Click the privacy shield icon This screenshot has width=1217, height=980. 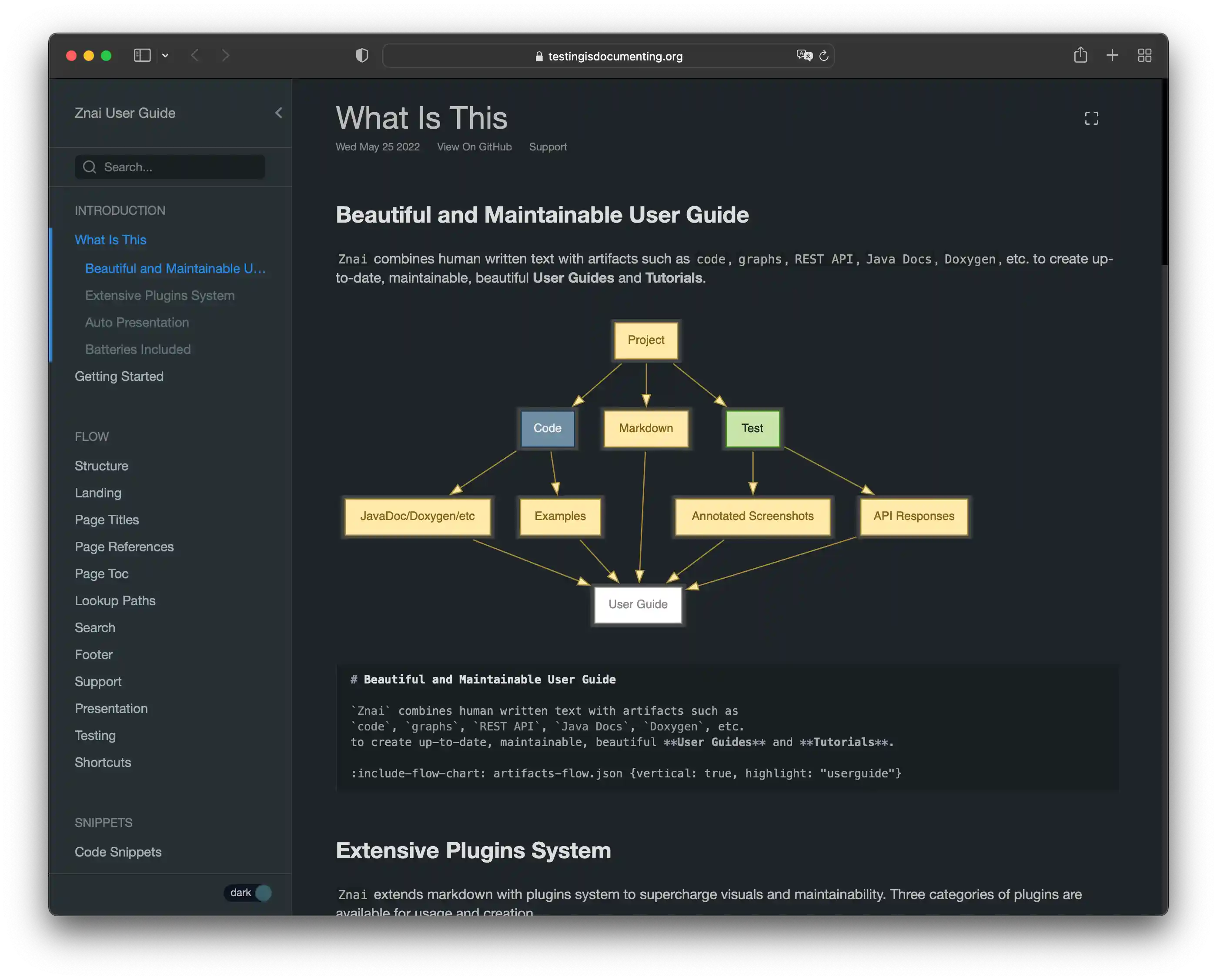[362, 55]
